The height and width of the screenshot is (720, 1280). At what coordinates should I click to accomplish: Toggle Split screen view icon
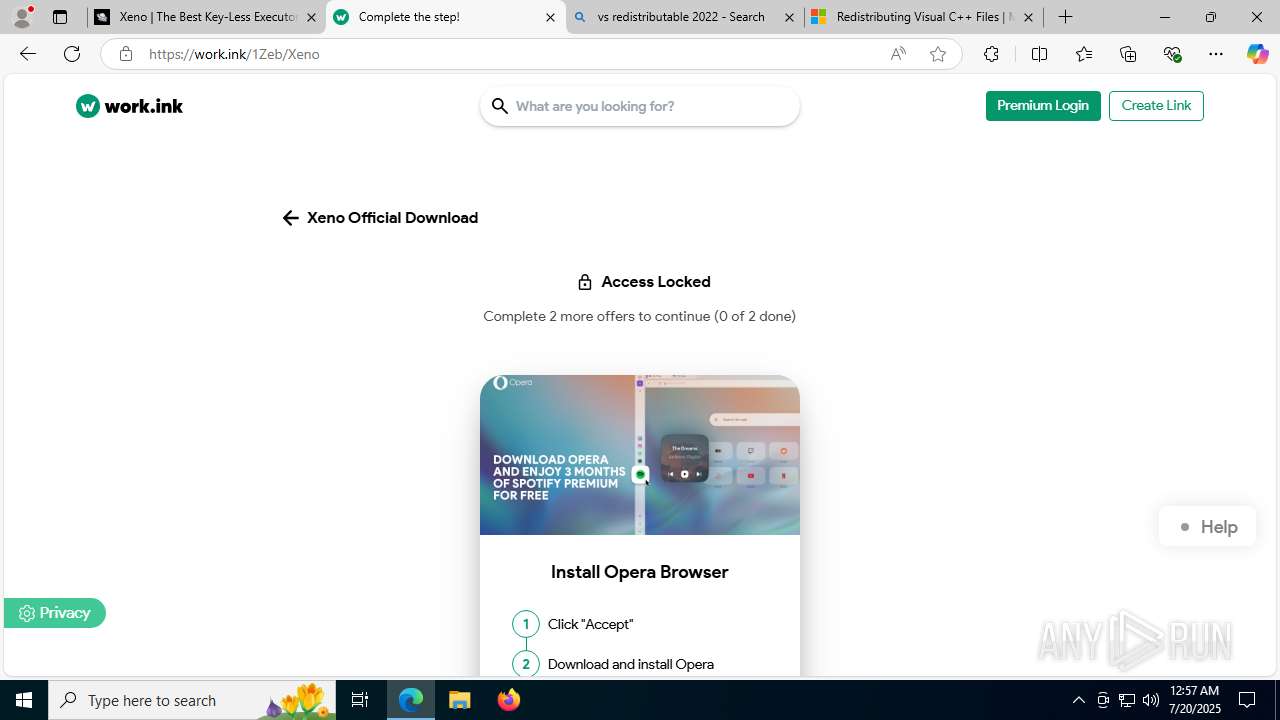pyautogui.click(x=1039, y=54)
